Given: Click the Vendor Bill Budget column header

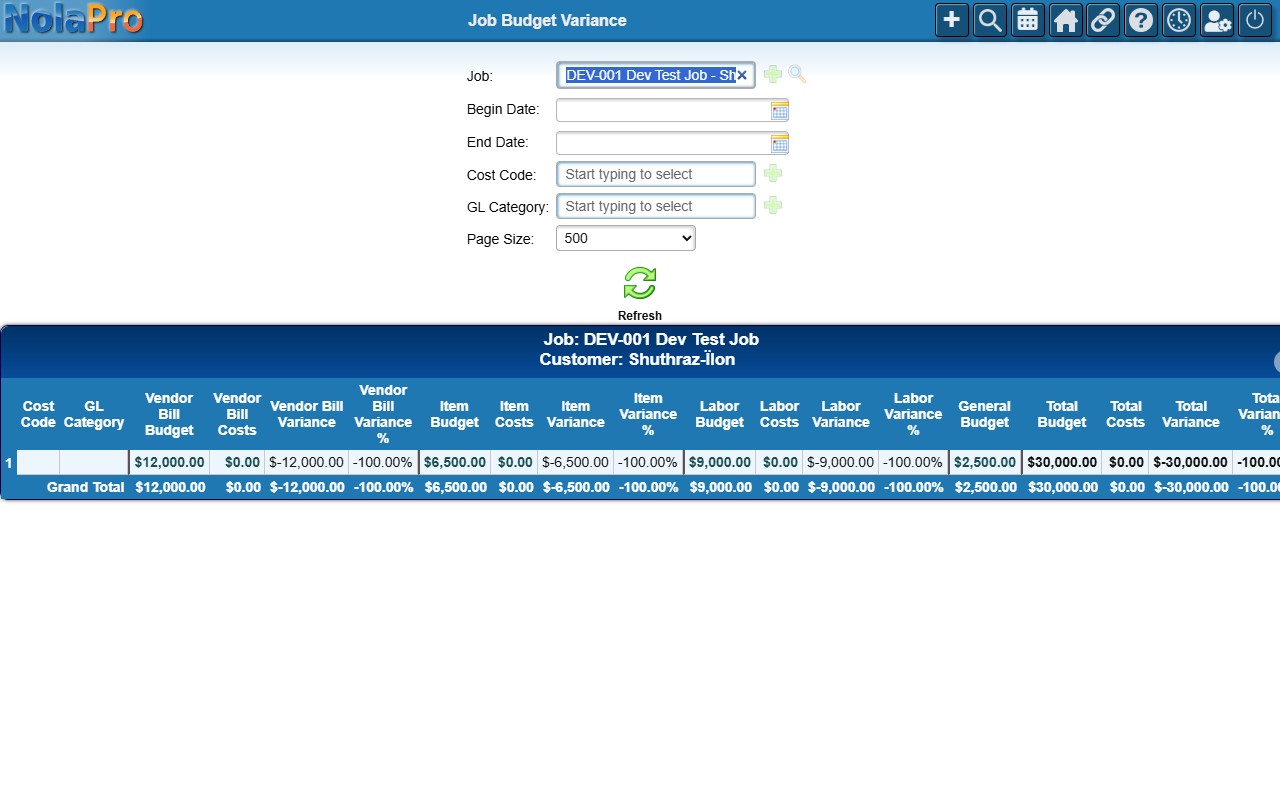Looking at the screenshot, I should (169, 414).
